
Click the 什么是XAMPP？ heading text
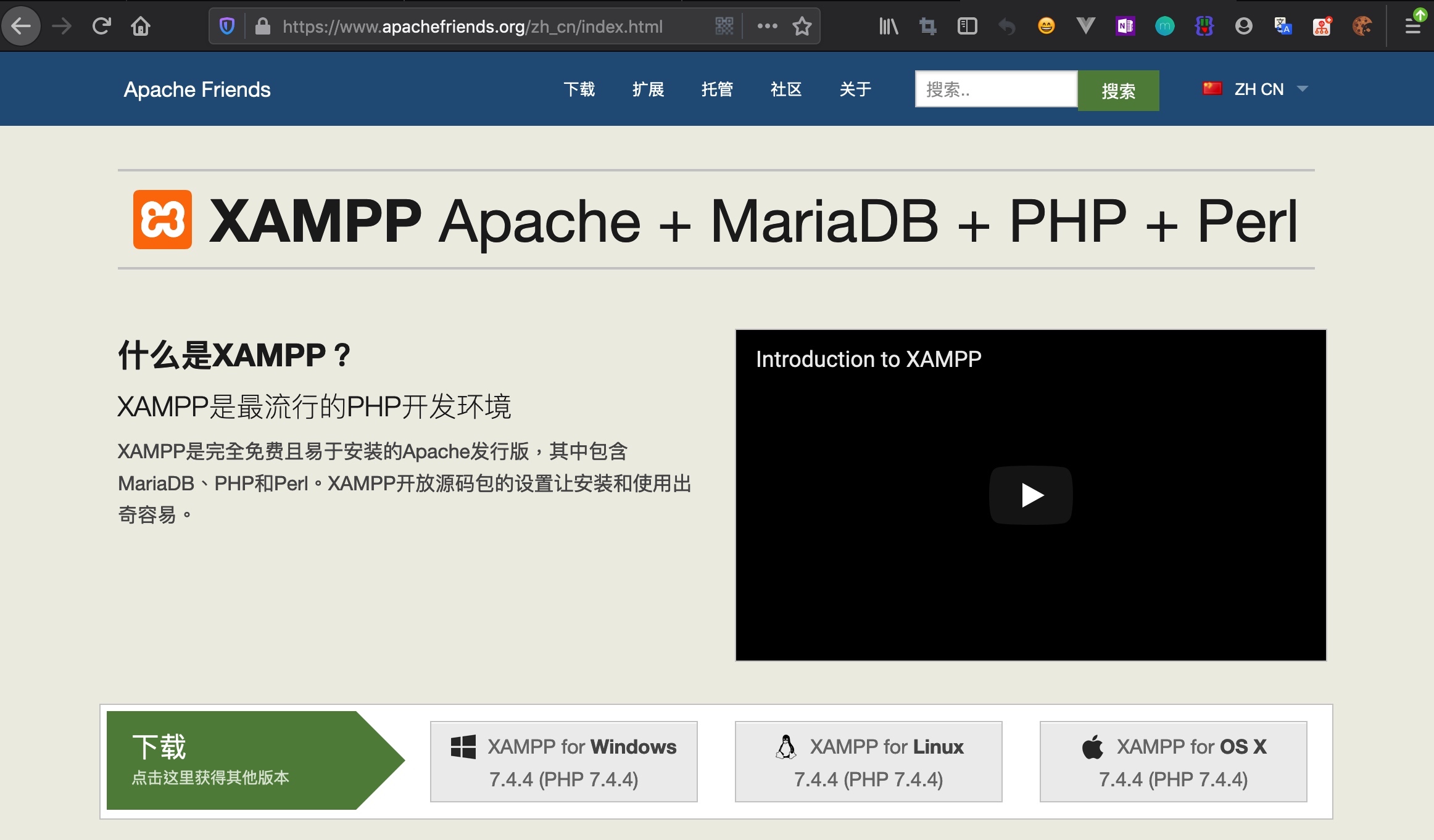[x=234, y=355]
